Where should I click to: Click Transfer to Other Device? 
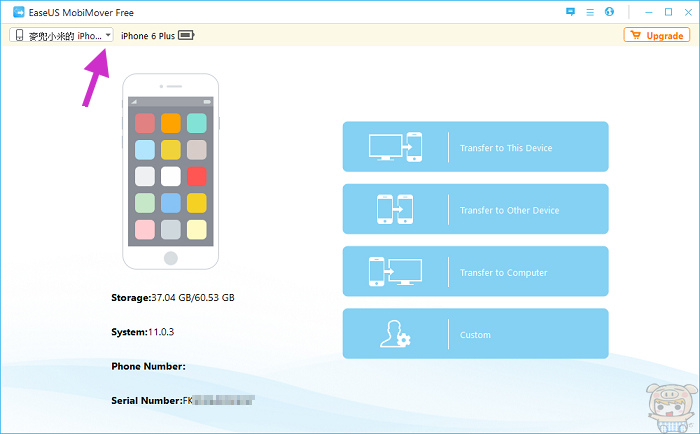(x=475, y=209)
